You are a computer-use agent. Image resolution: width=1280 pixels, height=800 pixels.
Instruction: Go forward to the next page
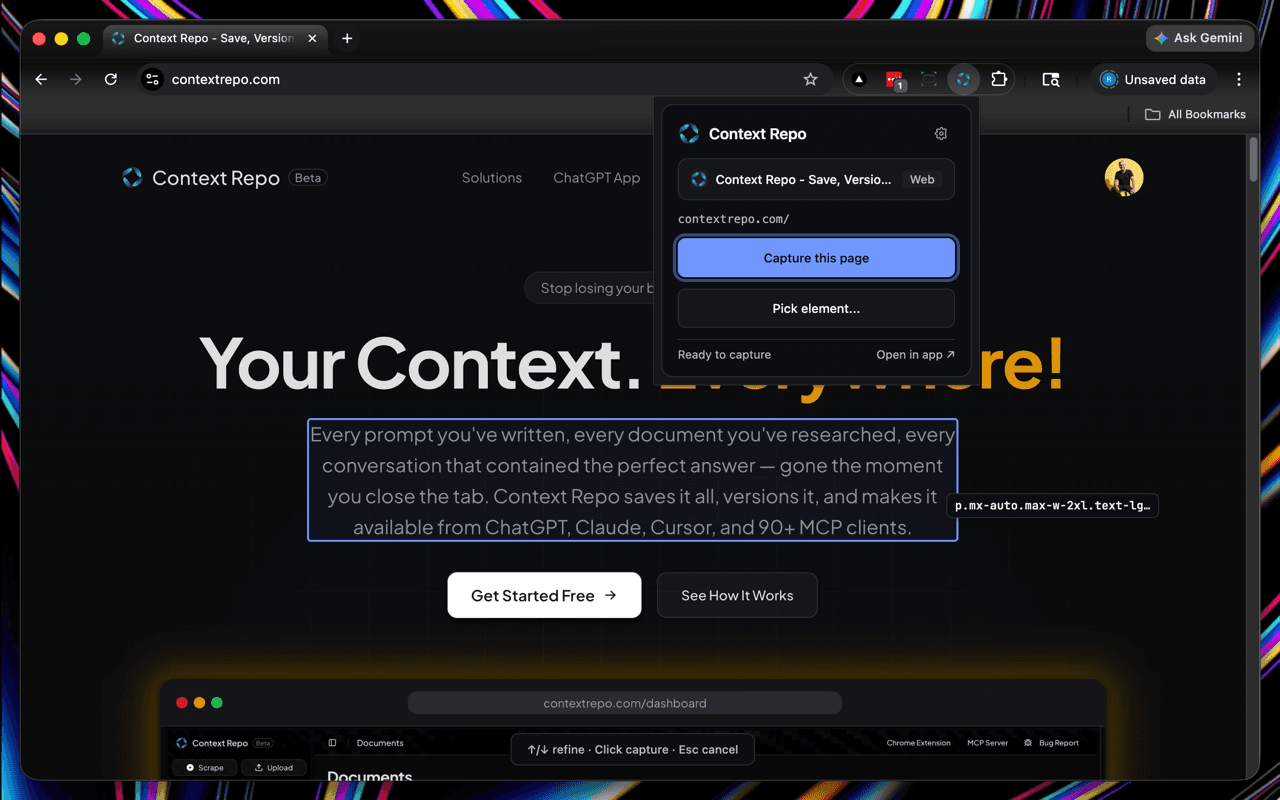pos(76,80)
